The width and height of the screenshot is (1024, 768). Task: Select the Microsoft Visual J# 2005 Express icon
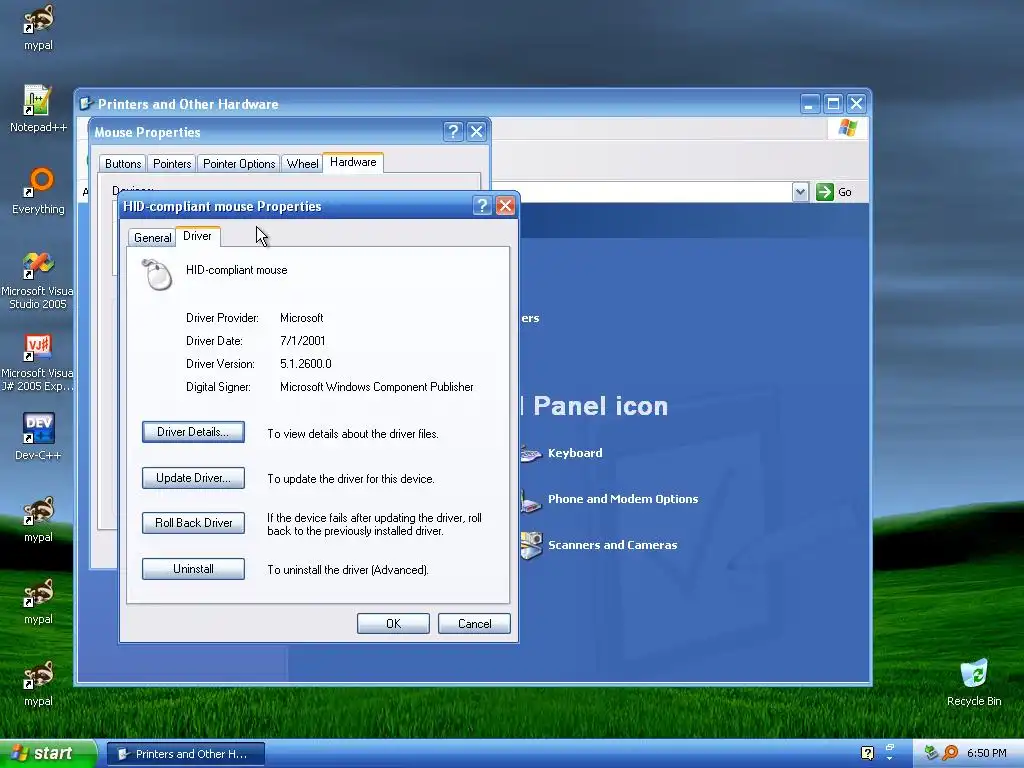pyautogui.click(x=38, y=362)
